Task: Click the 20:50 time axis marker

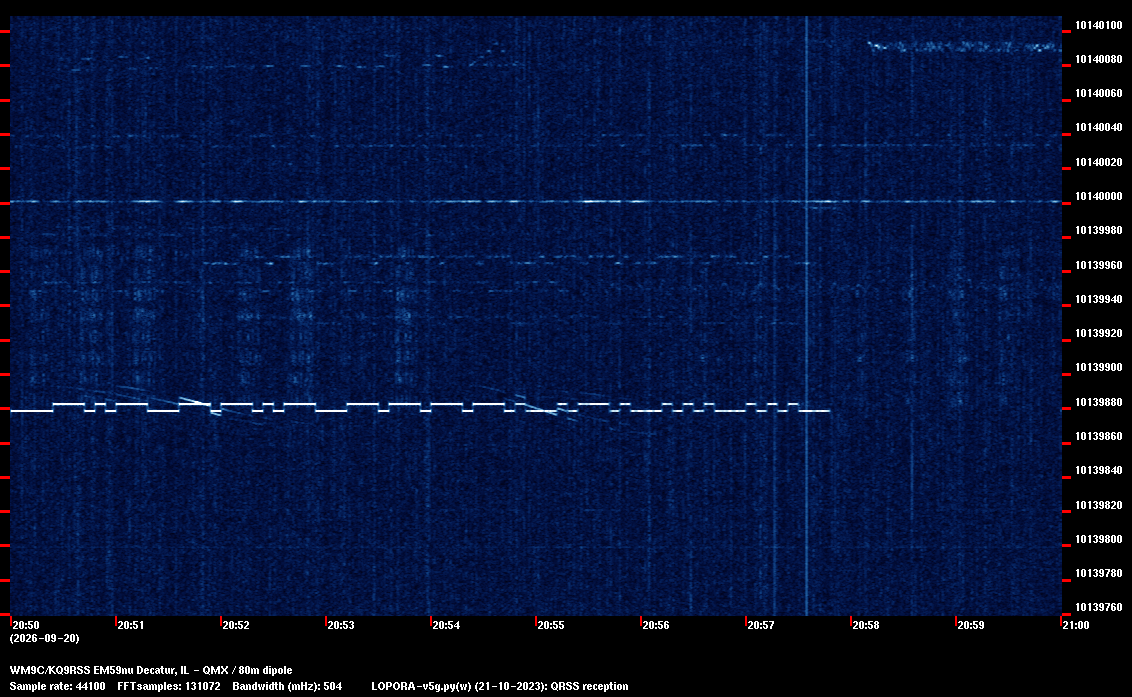Action: [x=26, y=625]
